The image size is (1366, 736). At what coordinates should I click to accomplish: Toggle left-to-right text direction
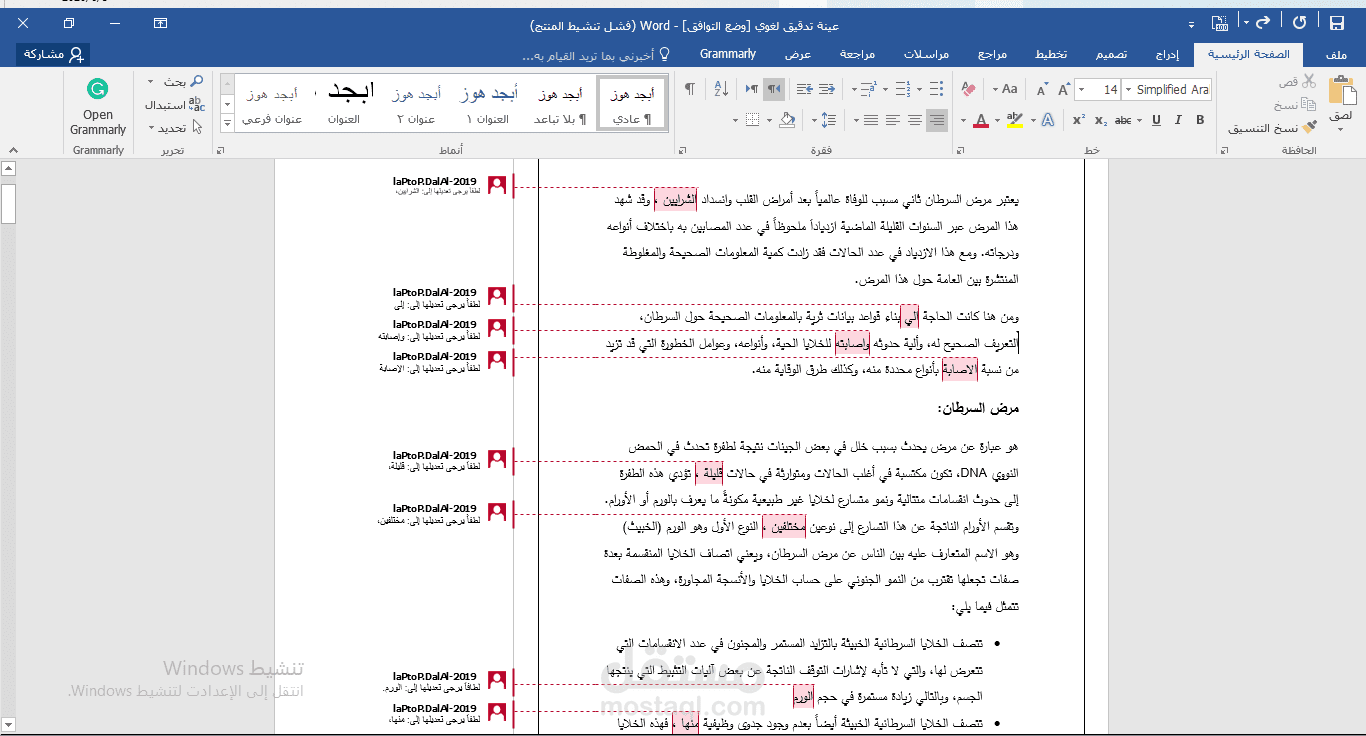(x=751, y=89)
